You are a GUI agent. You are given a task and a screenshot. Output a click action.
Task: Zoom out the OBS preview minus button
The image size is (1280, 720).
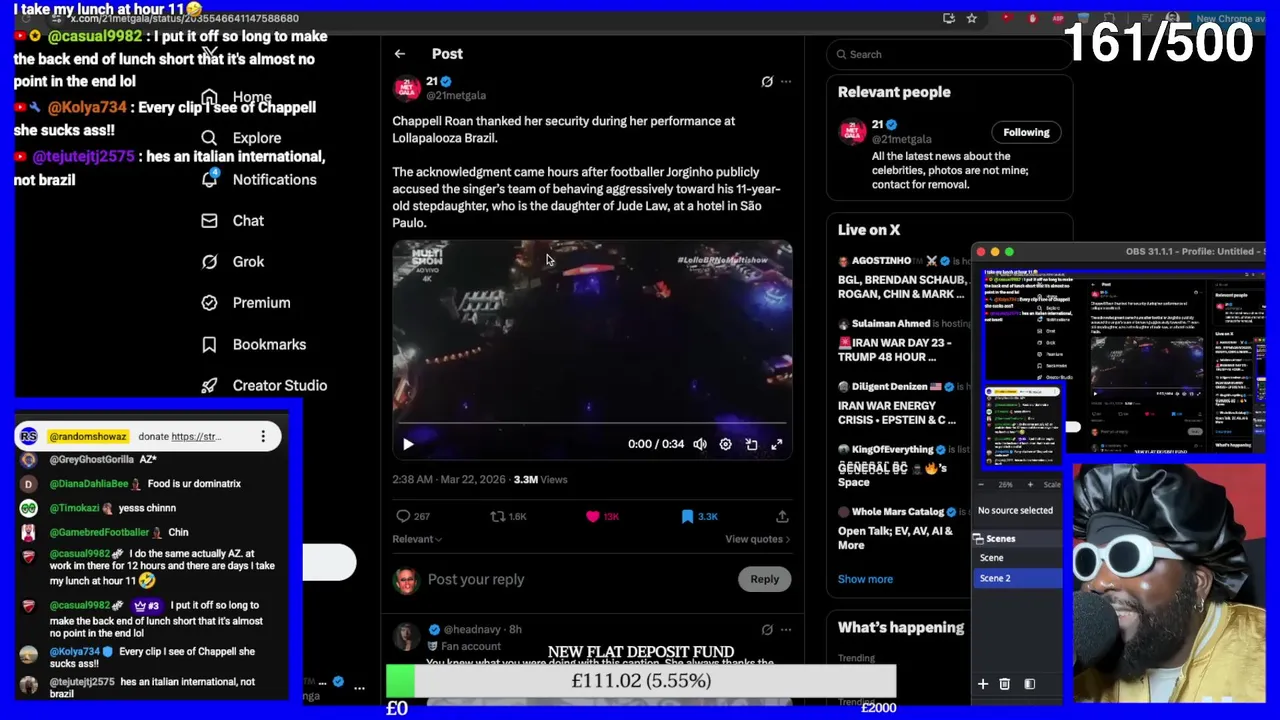point(983,484)
